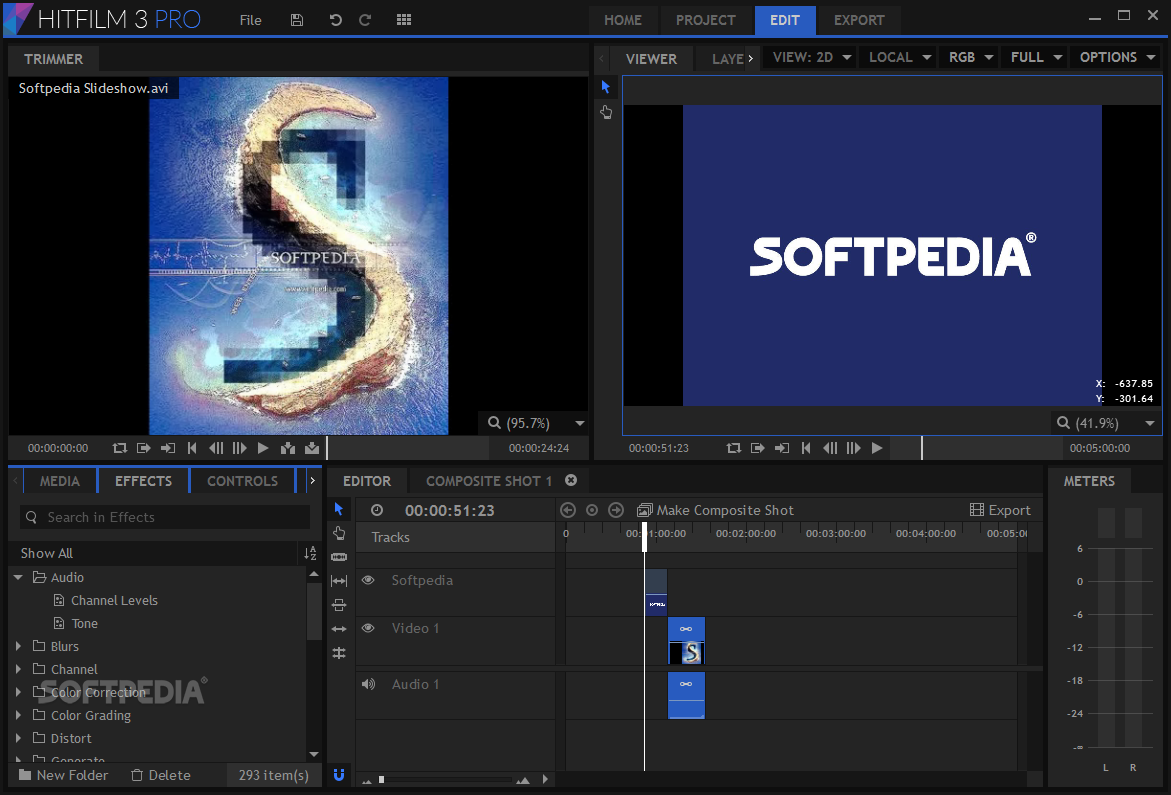
Task: Jump to start in the Trimmer
Action: (x=192, y=448)
